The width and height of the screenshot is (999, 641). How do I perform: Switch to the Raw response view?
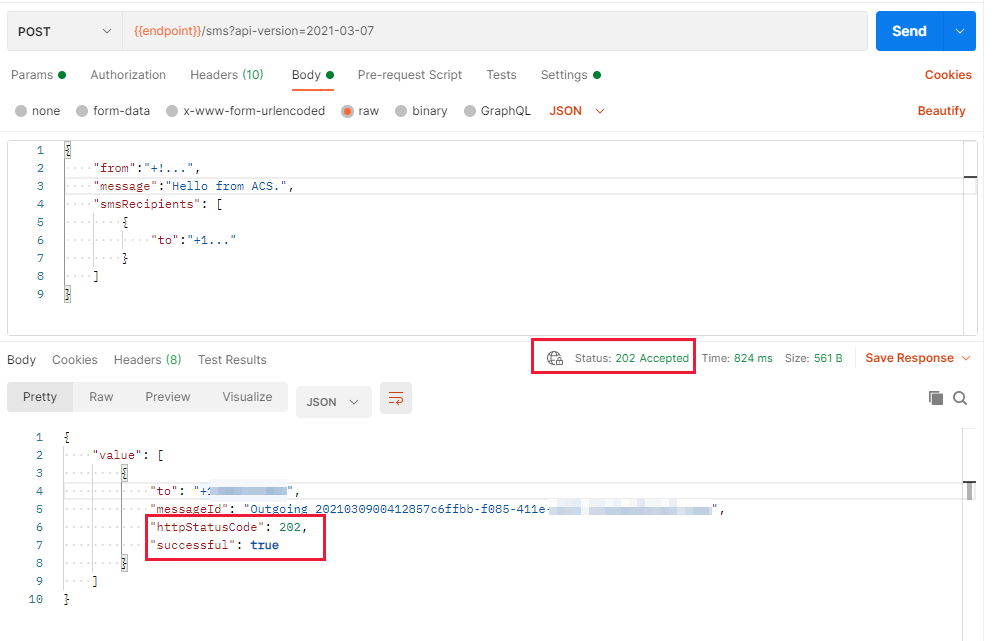[x=101, y=396]
